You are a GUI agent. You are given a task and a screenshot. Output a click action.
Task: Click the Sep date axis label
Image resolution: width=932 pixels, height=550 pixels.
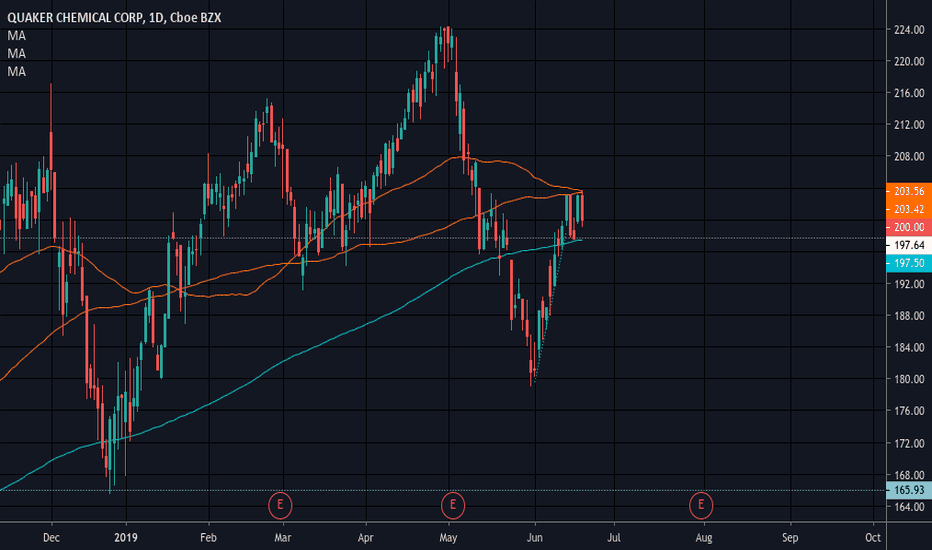(790, 538)
